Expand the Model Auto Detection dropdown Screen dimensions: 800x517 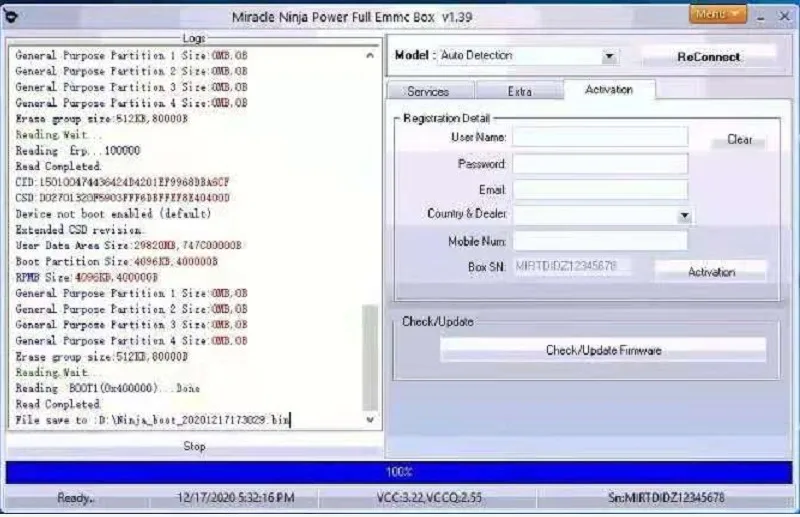pos(609,56)
